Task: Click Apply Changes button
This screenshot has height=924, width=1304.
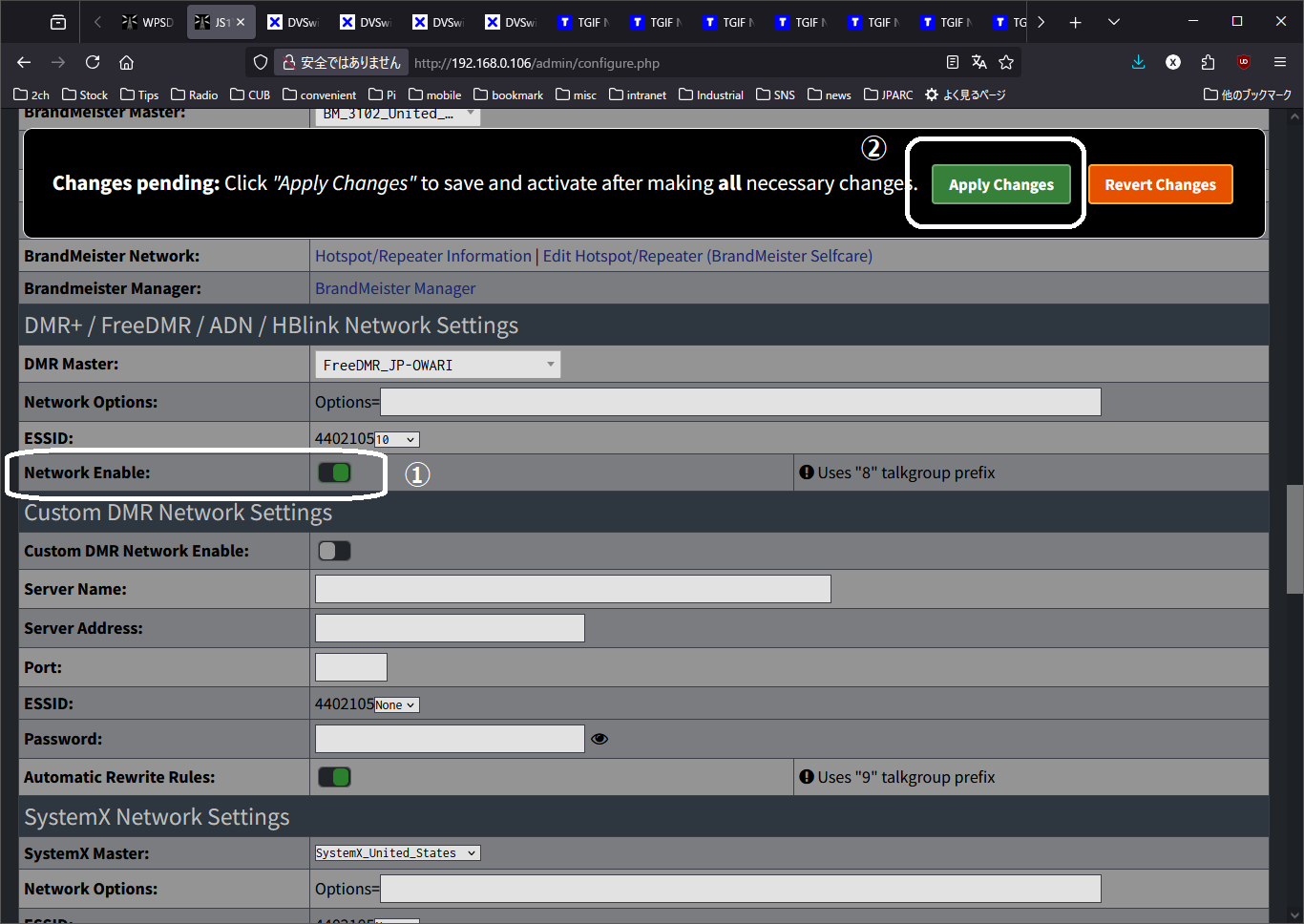Action: [x=1001, y=184]
